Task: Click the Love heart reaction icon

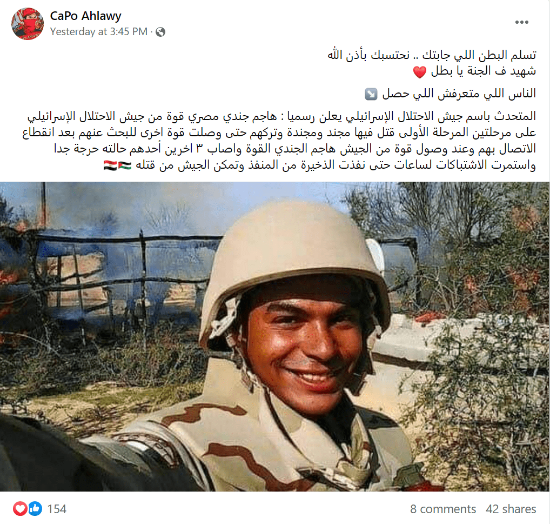Action: (x=20, y=509)
